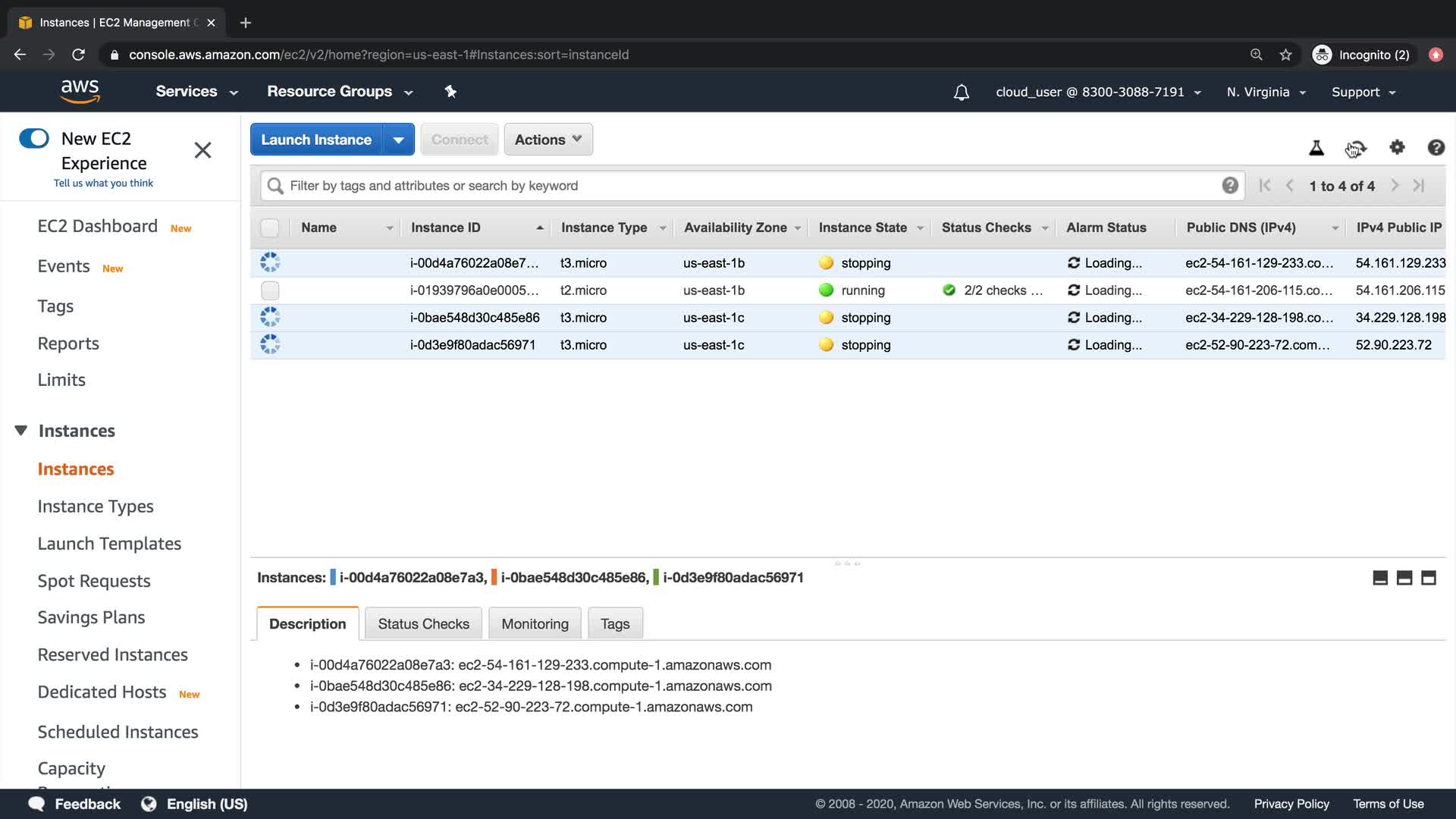
Task: Click the search filter help icon
Action: (1230, 186)
